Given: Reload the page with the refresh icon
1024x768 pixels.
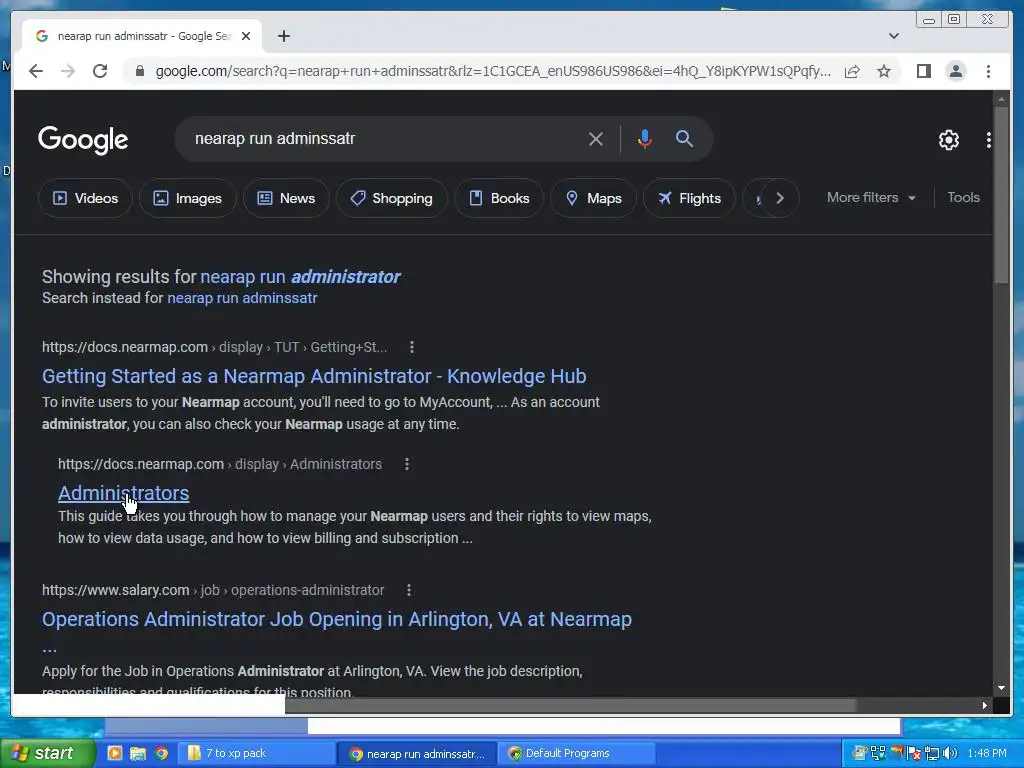Looking at the screenshot, I should tap(100, 71).
